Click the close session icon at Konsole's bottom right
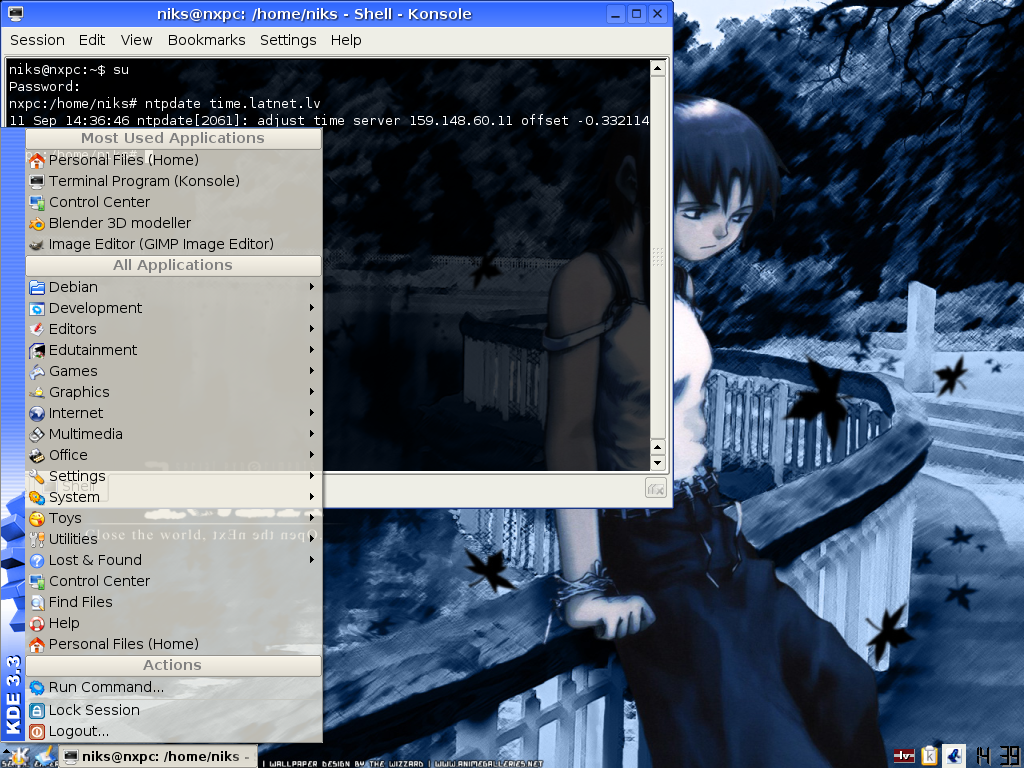The width and height of the screenshot is (1024, 768). (656, 488)
